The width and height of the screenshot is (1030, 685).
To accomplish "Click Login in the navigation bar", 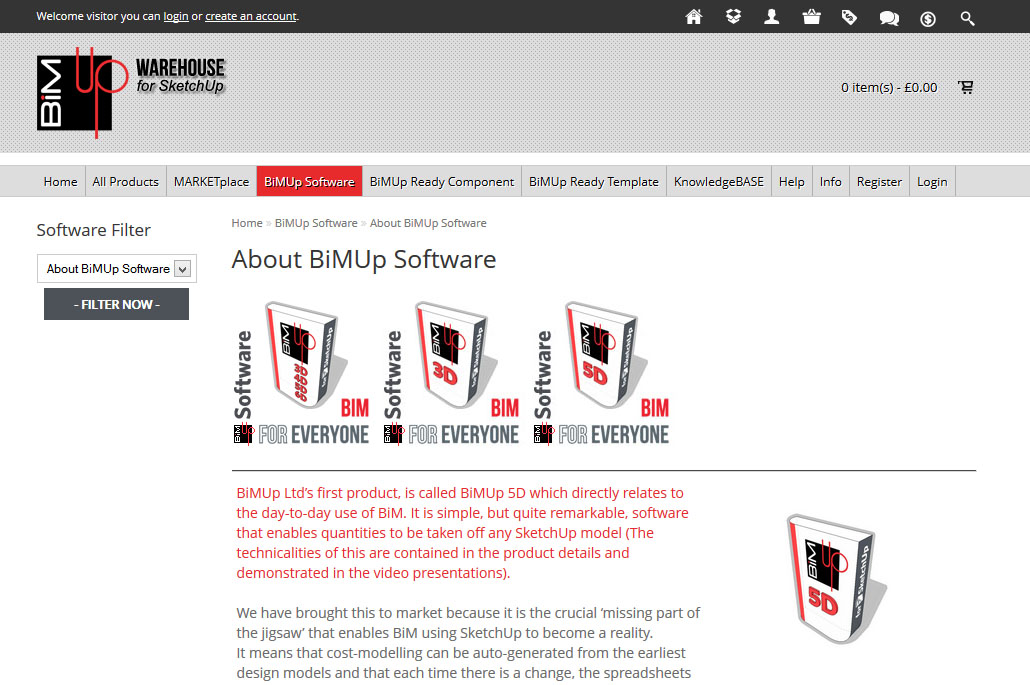I will coord(932,181).
